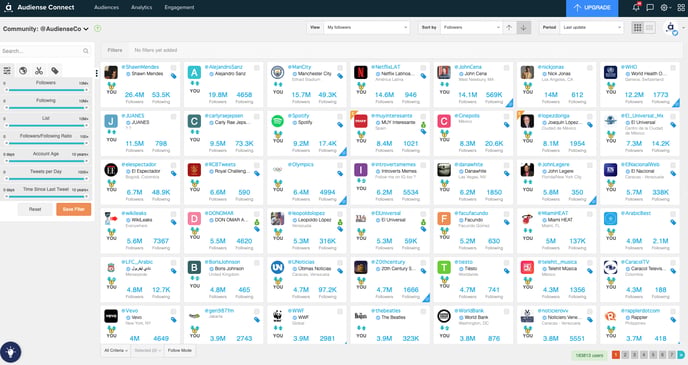Click the Reset filter button
The height and width of the screenshot is (365, 688).
pyautogui.click(x=35, y=209)
